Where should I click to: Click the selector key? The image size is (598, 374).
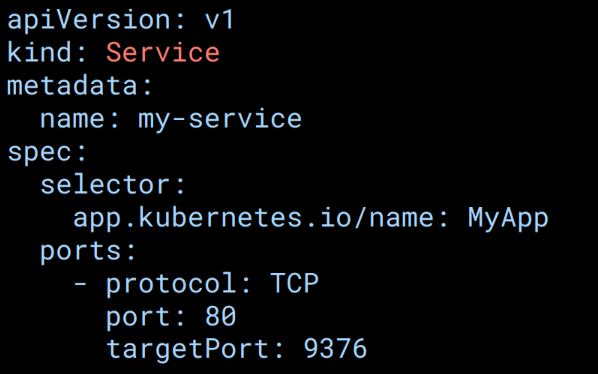(x=105, y=185)
